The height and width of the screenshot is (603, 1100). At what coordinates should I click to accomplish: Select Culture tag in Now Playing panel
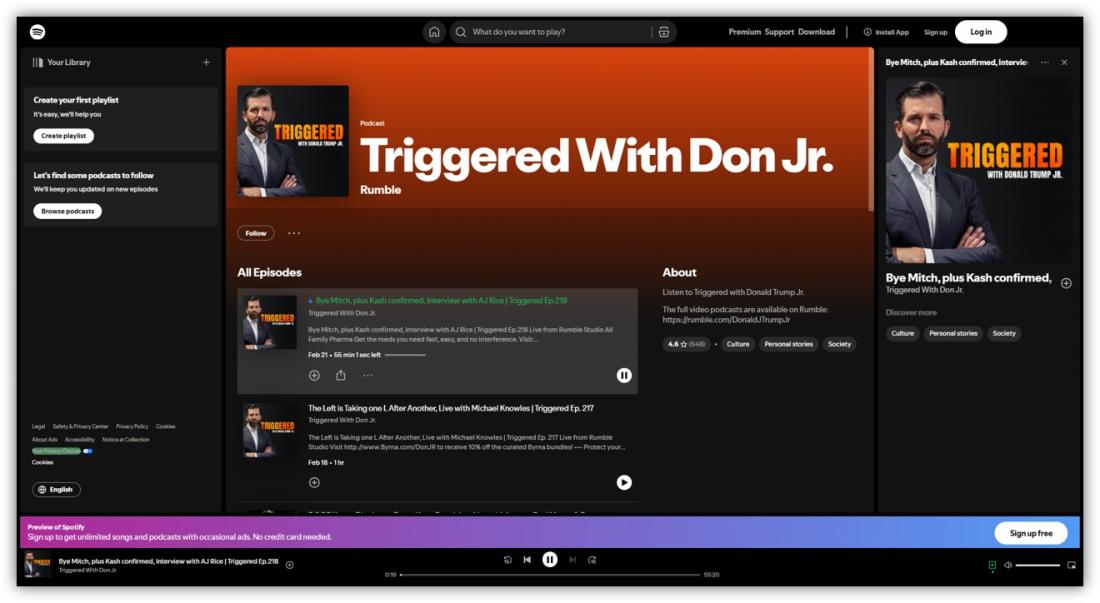[902, 334]
